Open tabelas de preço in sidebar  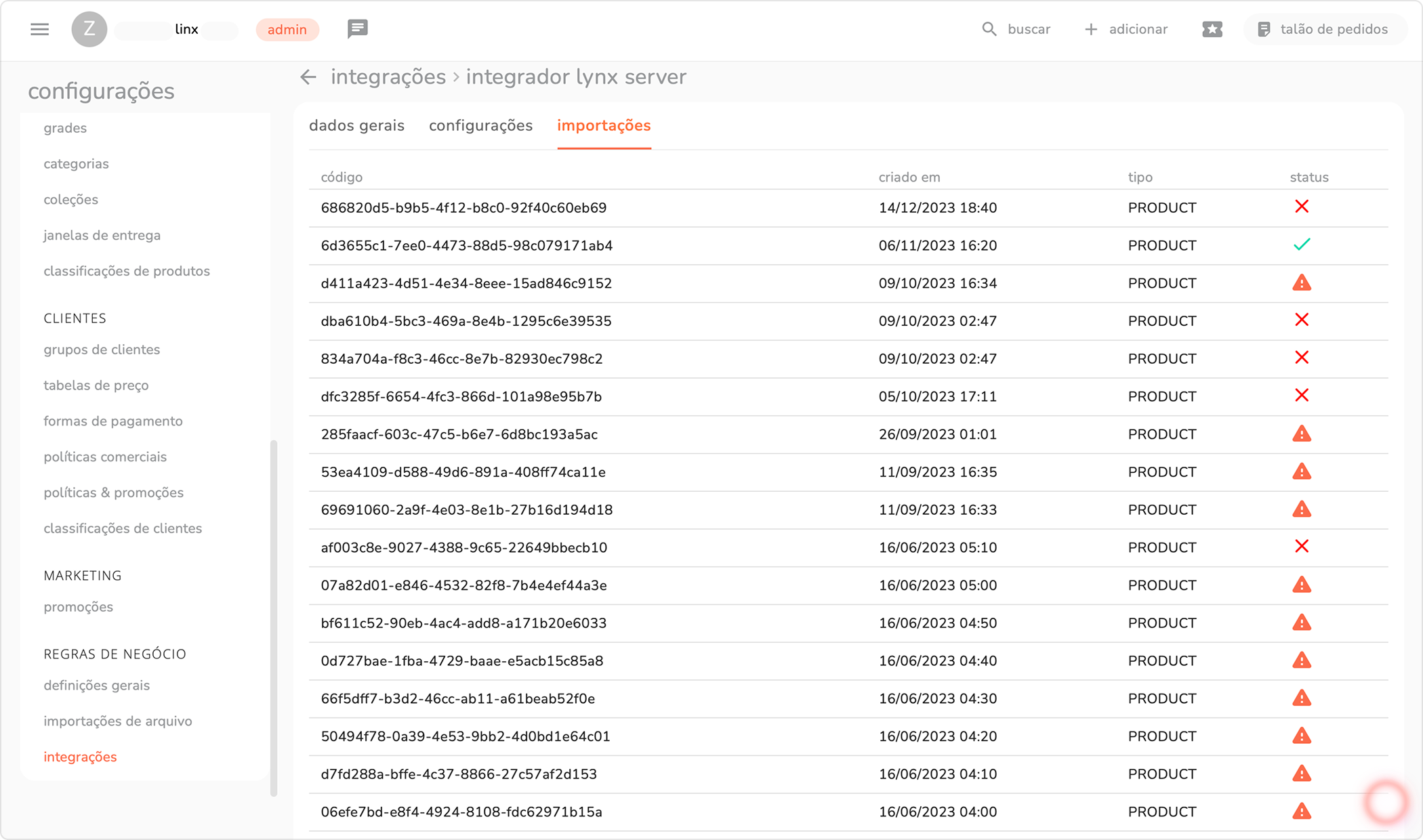pyautogui.click(x=96, y=385)
